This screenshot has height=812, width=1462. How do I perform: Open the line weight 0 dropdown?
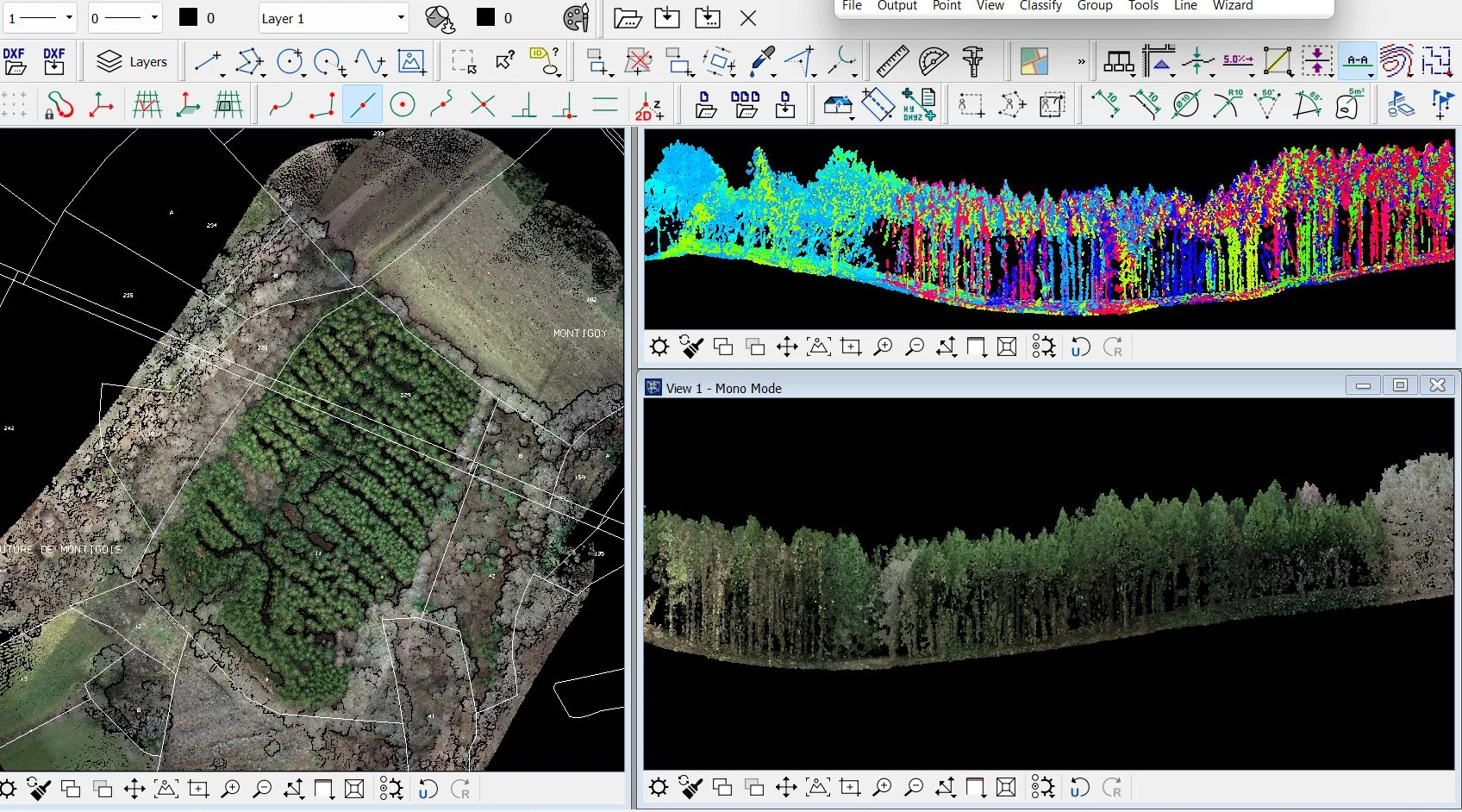(125, 18)
